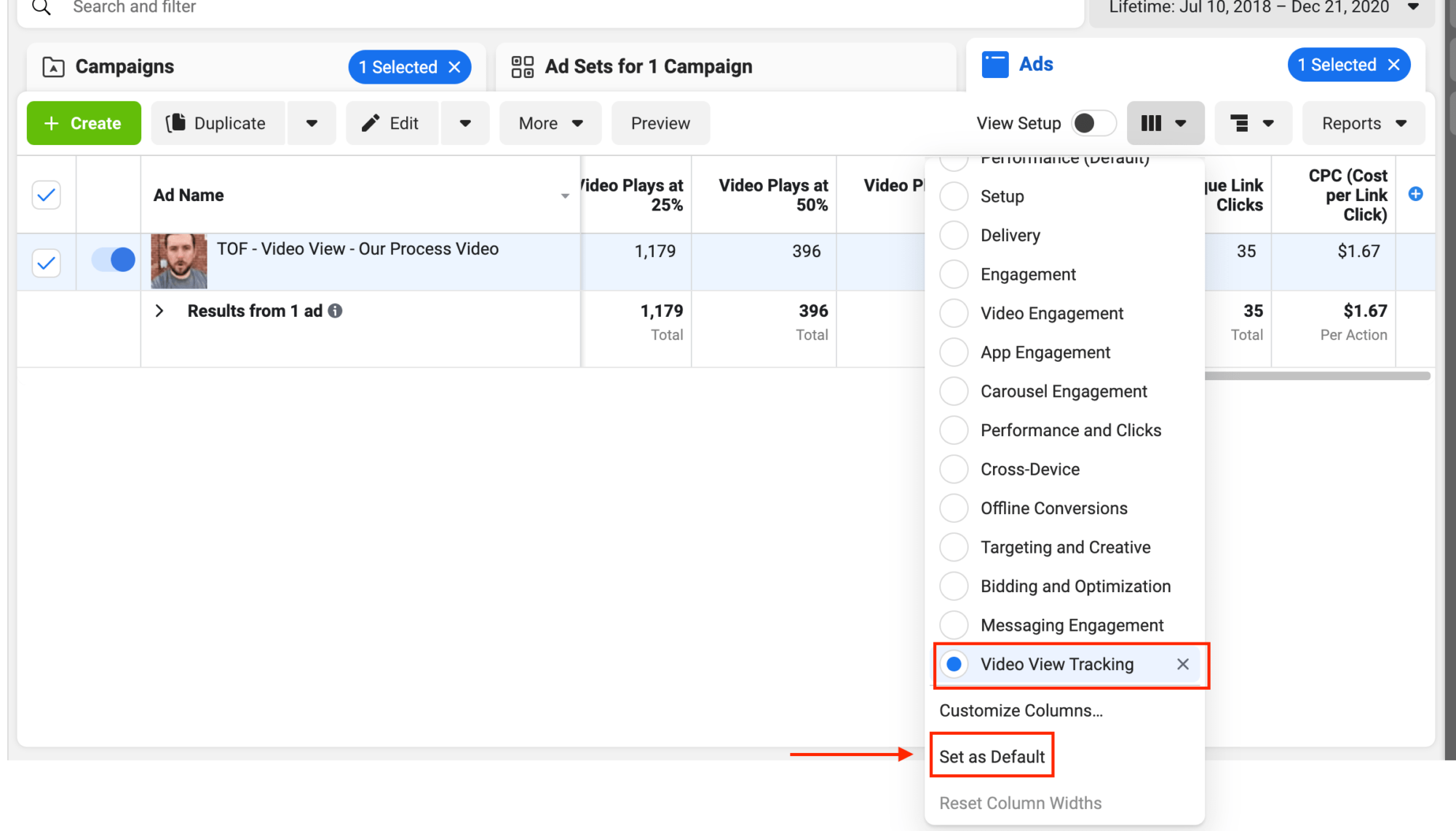Click the Duplicate button

click(218, 123)
